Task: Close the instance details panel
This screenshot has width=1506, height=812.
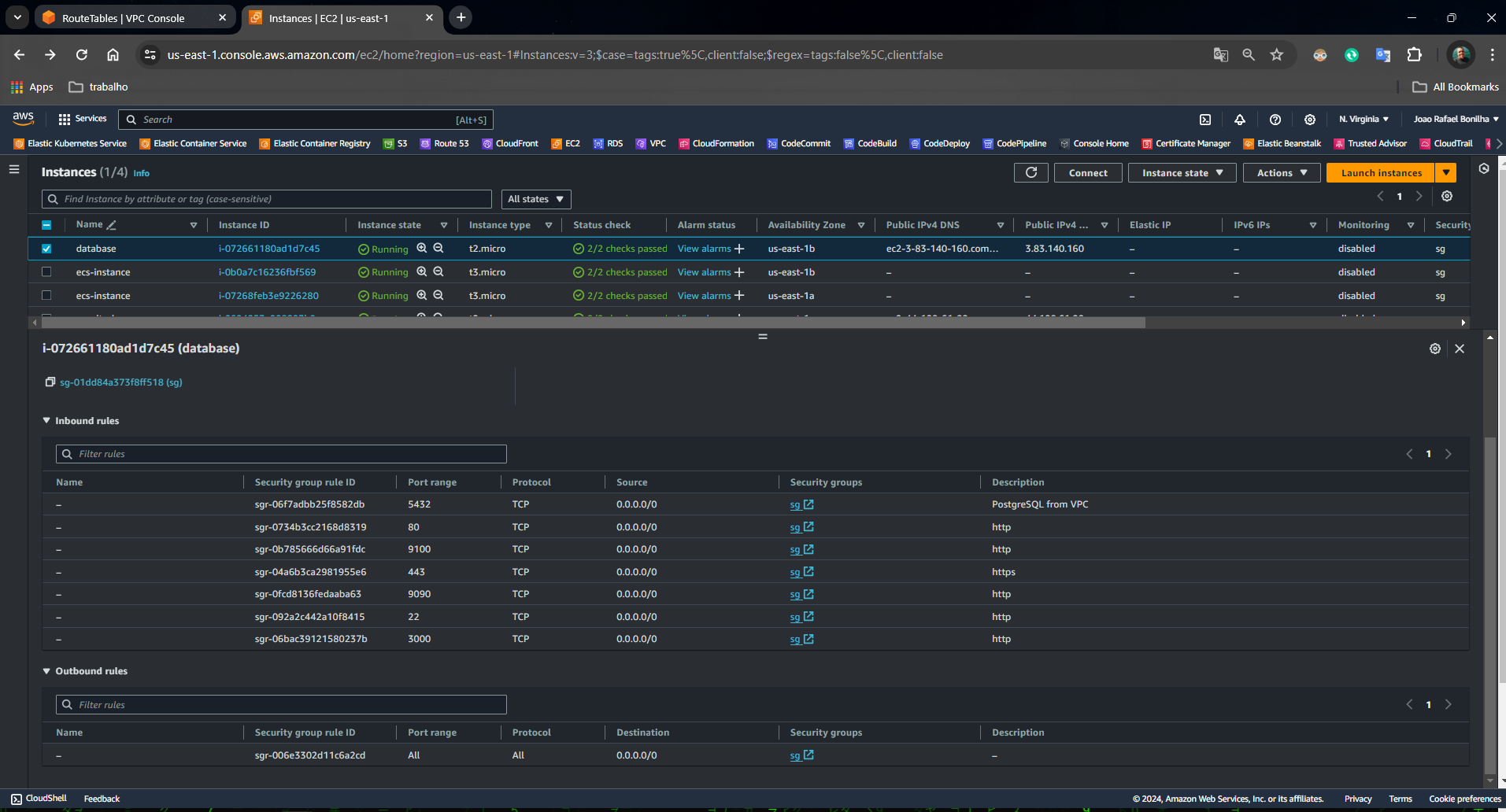Action: click(x=1460, y=349)
